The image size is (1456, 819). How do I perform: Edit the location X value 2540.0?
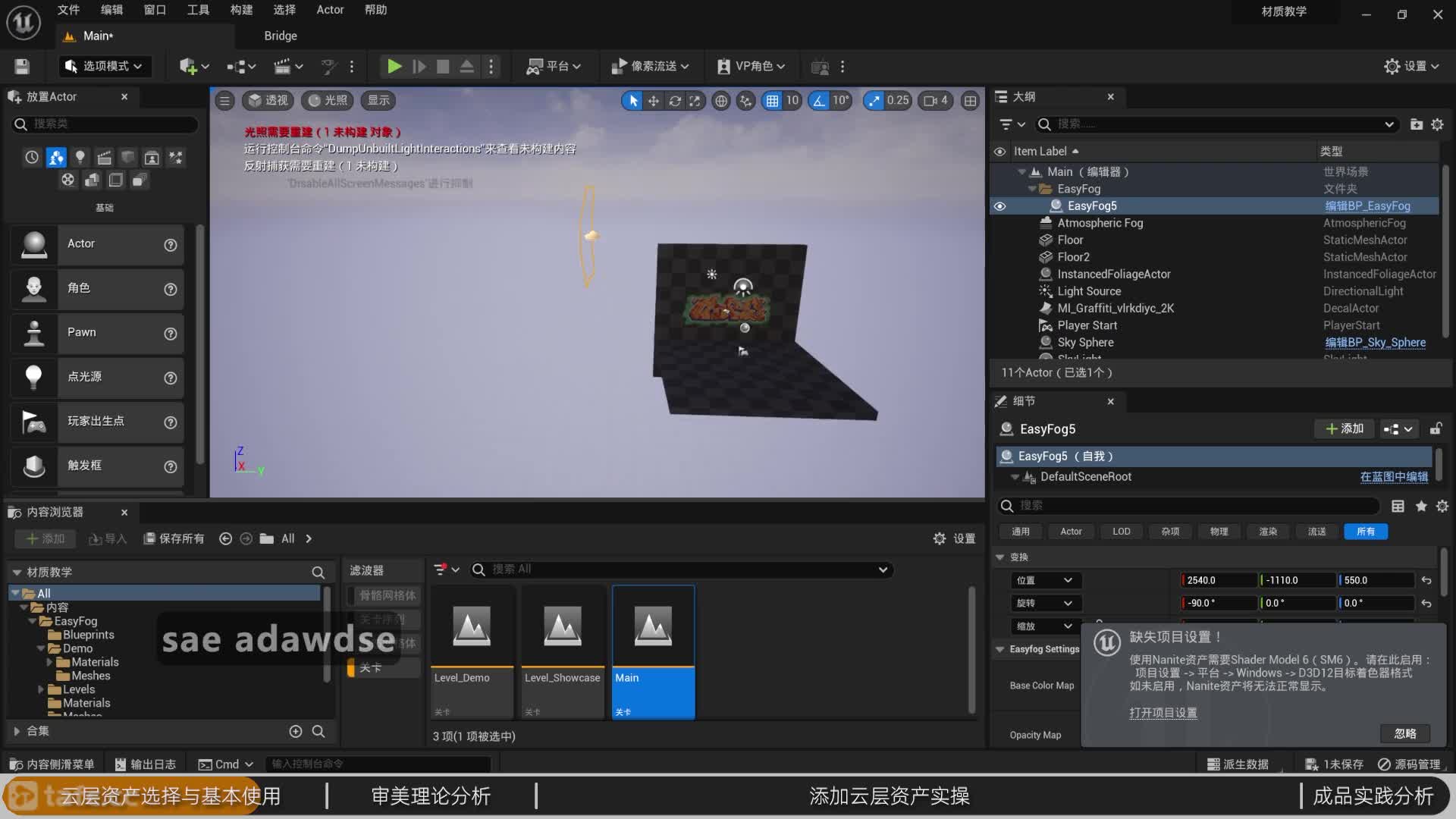[1219, 581]
